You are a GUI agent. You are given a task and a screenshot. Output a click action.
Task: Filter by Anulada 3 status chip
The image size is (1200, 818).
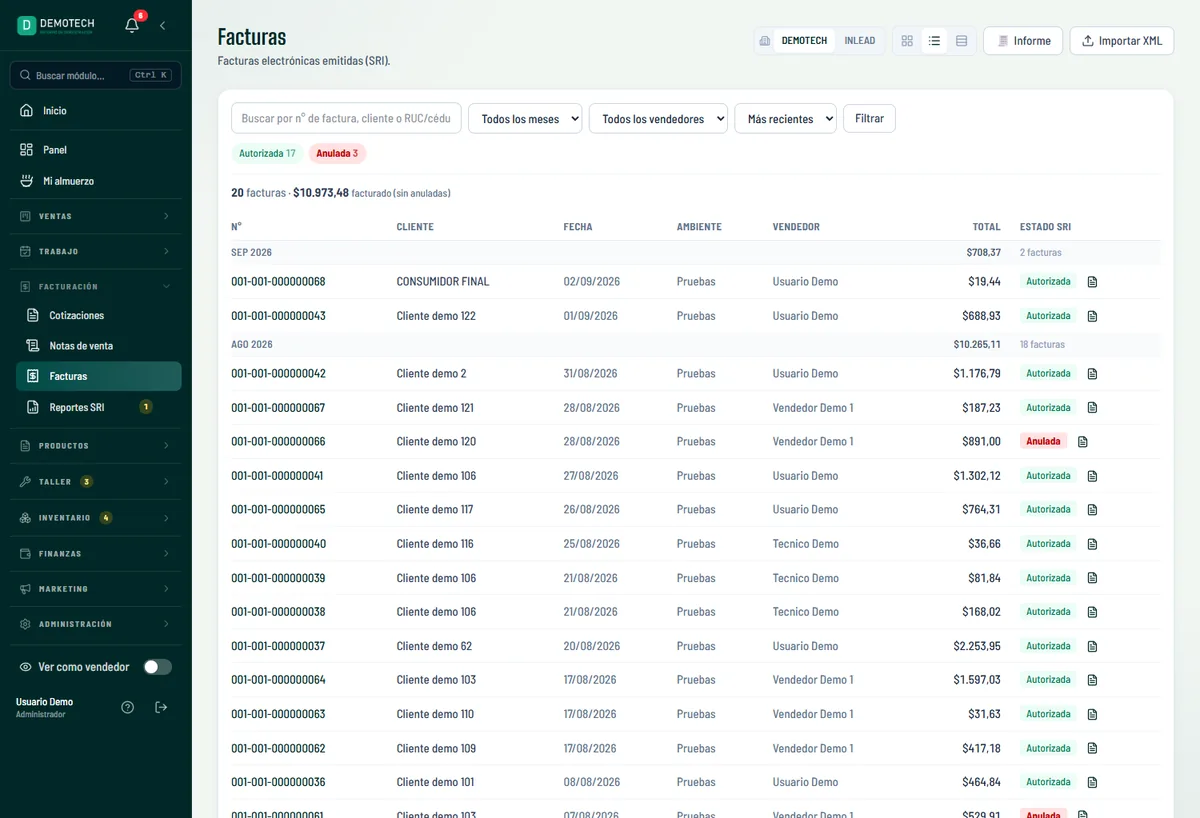click(x=337, y=154)
